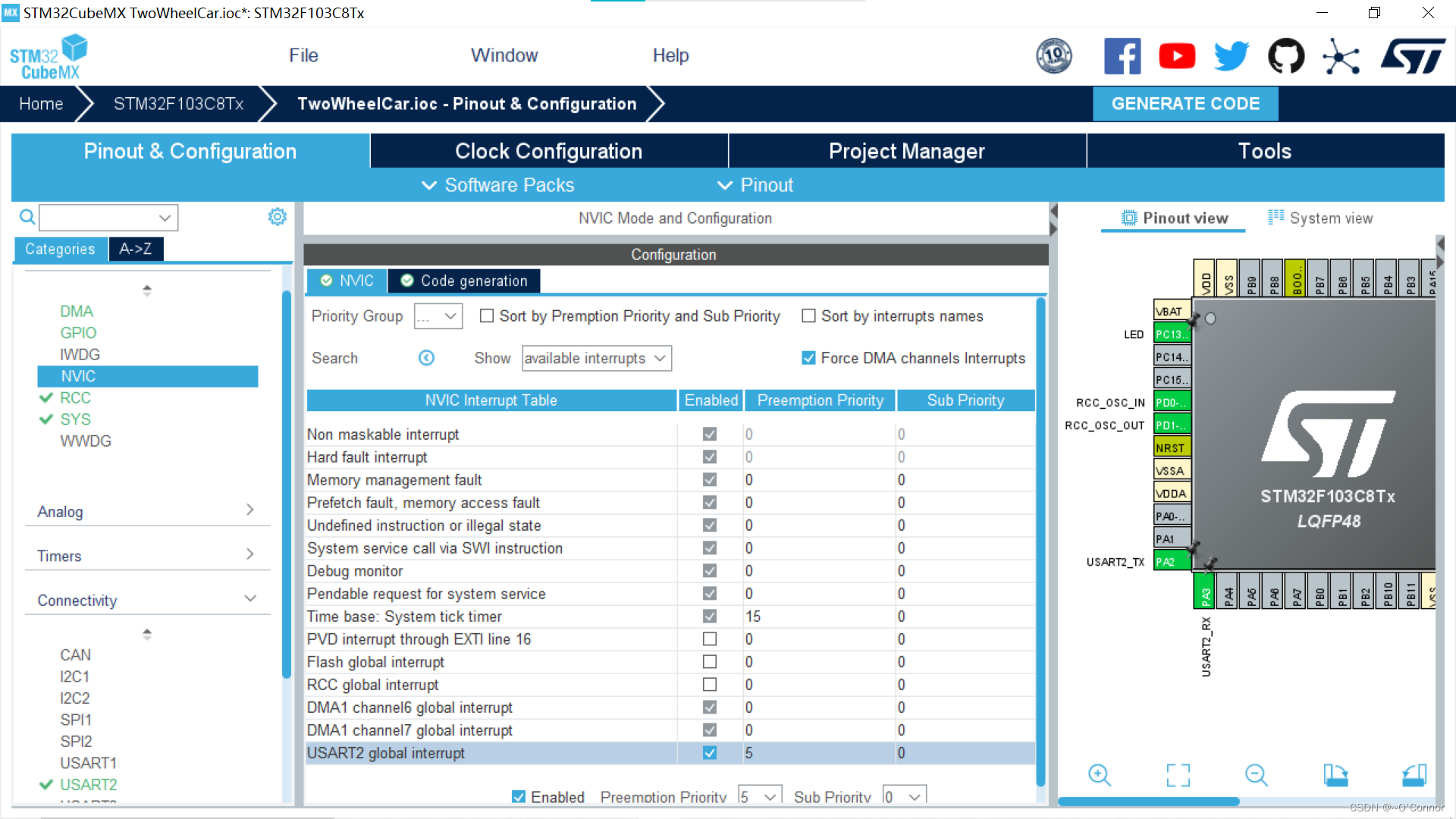Open the Facebook icon link
The height and width of the screenshot is (819, 1456).
(1122, 56)
